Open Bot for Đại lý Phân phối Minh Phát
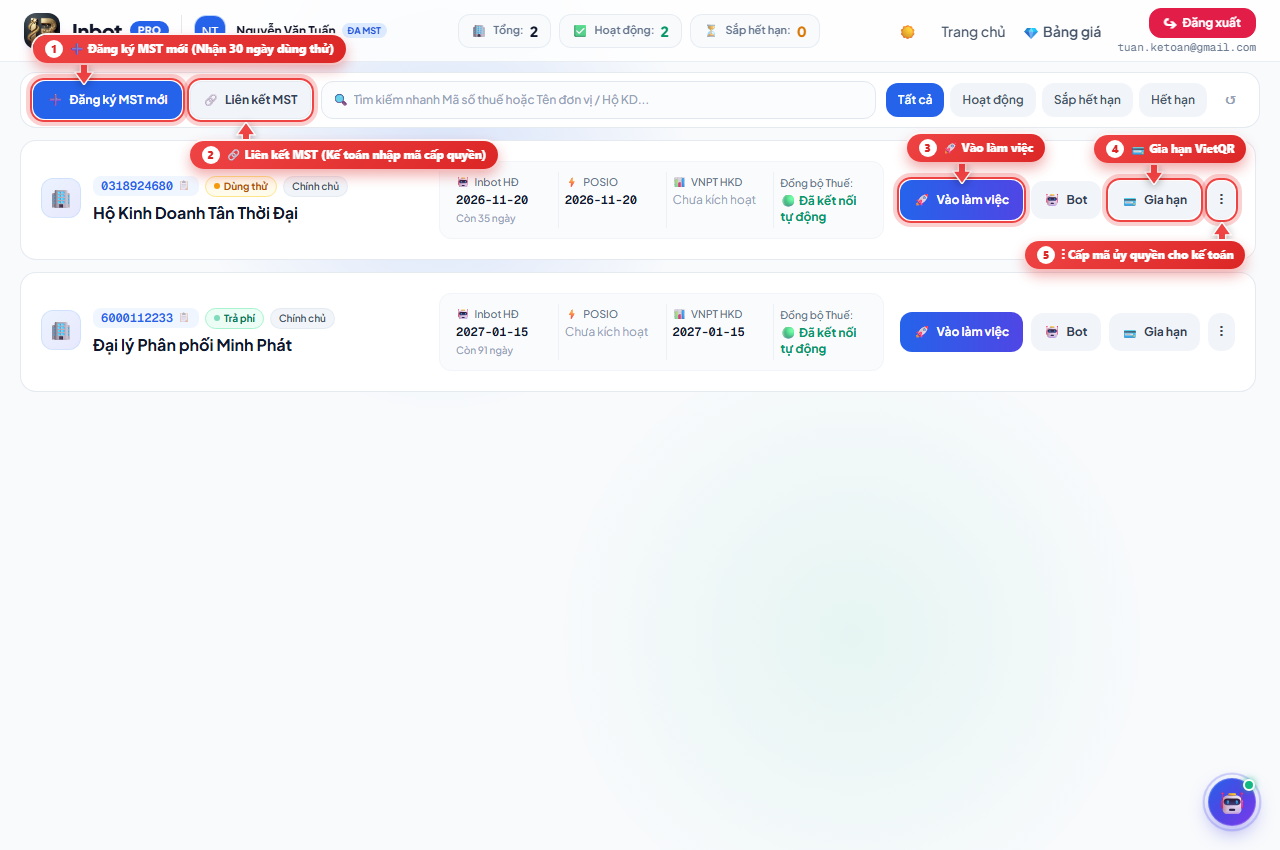The height and width of the screenshot is (850, 1280). click(1066, 332)
